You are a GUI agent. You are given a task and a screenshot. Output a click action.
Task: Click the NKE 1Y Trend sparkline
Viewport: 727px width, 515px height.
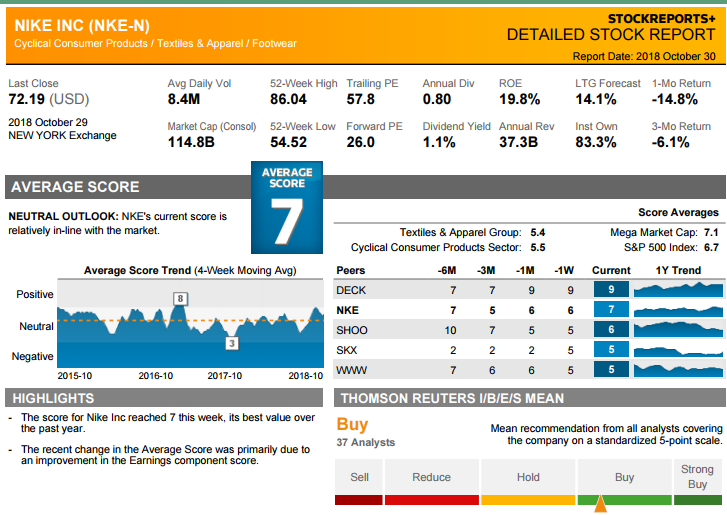pos(678,310)
